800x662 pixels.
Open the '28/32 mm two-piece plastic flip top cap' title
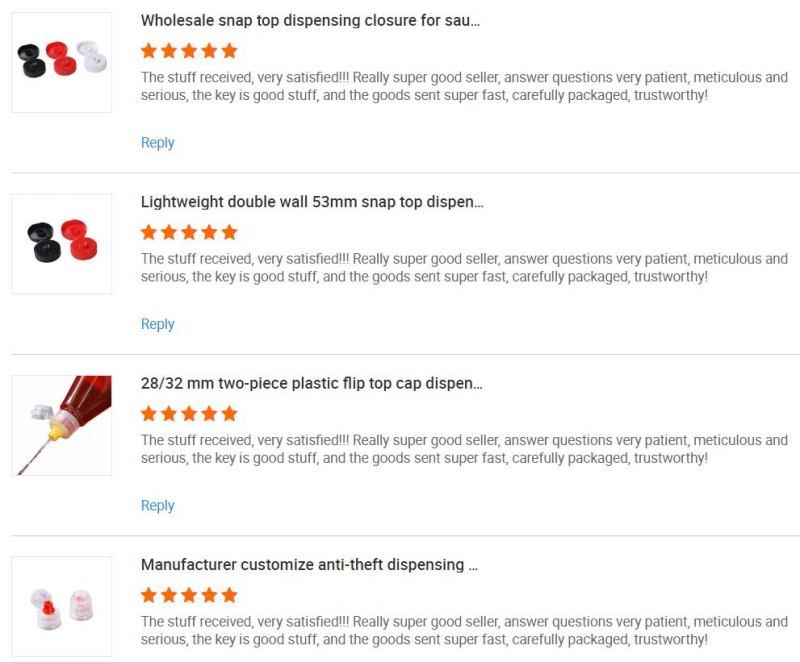click(312, 383)
